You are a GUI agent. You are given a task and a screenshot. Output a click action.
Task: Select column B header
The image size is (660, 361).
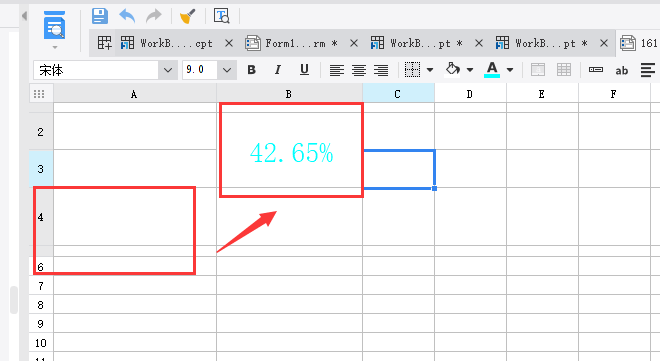[x=289, y=94]
